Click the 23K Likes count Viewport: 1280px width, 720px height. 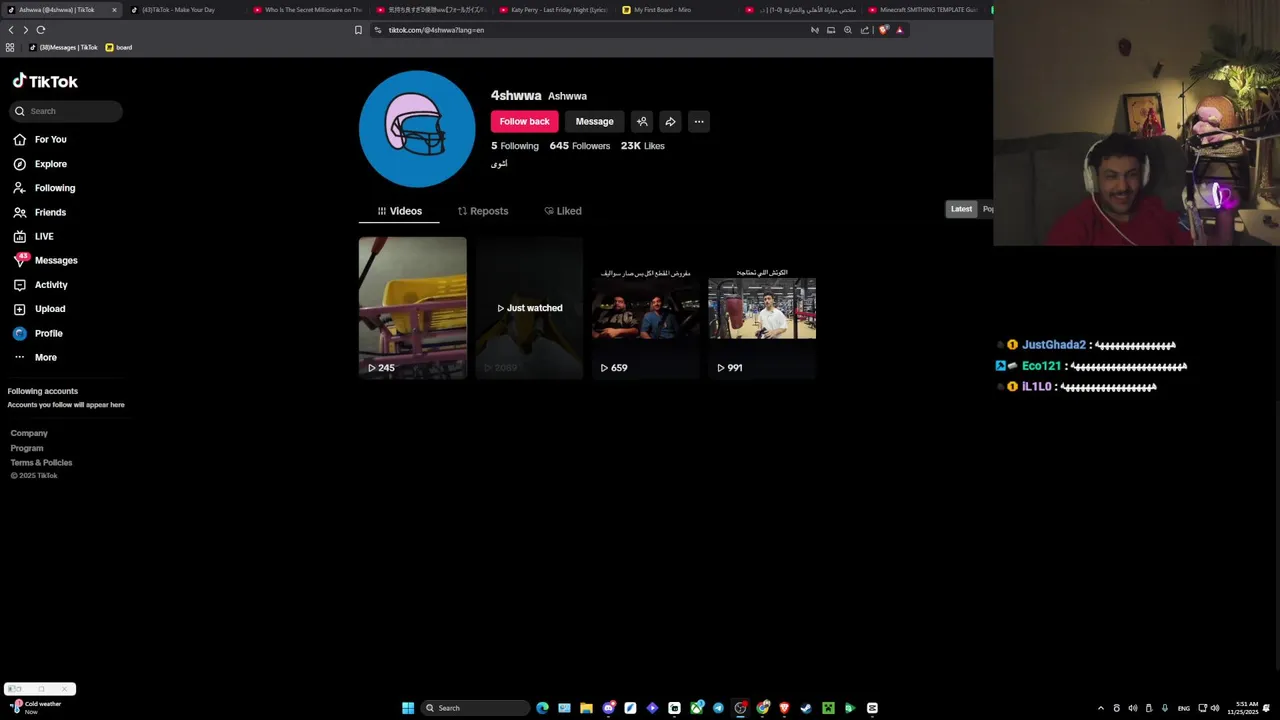642,146
